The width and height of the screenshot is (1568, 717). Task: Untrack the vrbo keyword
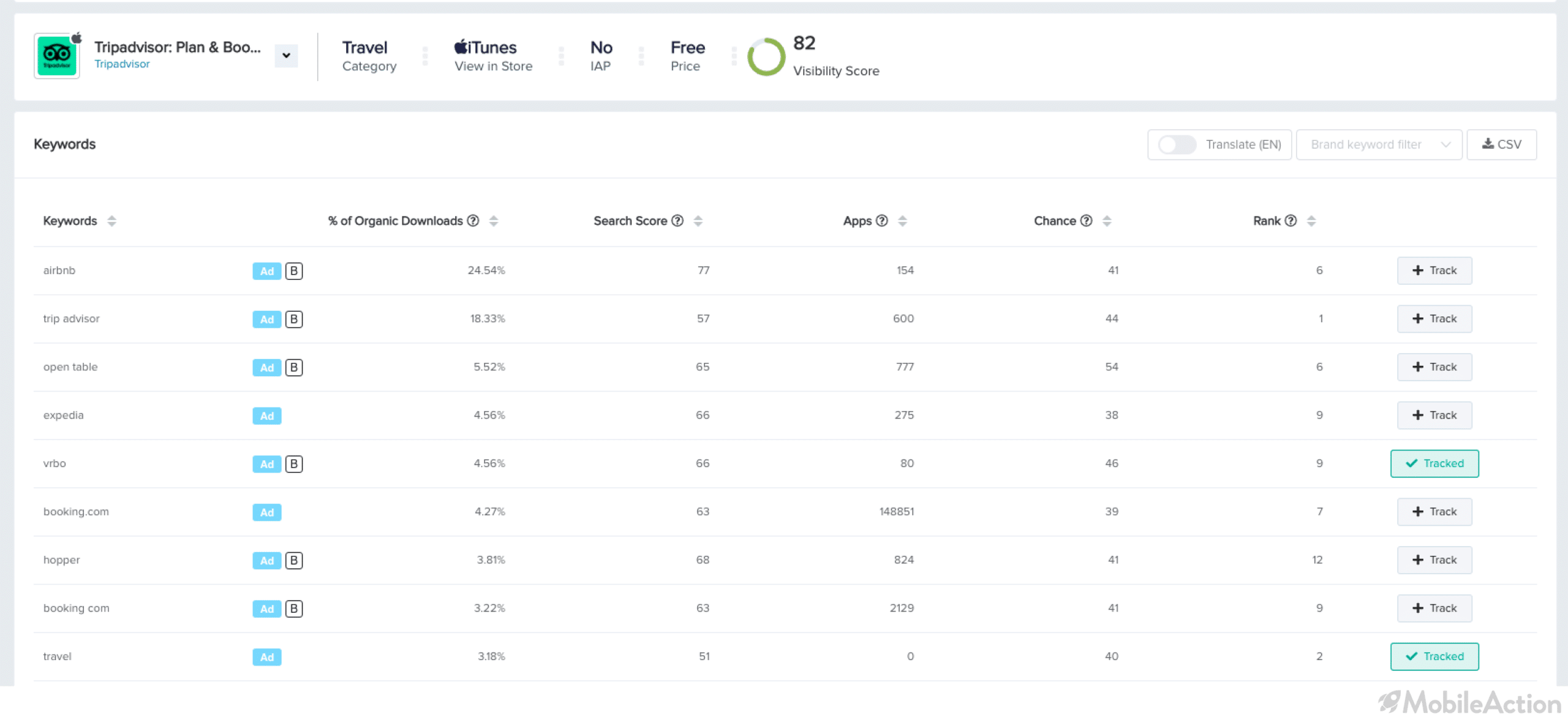1434,464
